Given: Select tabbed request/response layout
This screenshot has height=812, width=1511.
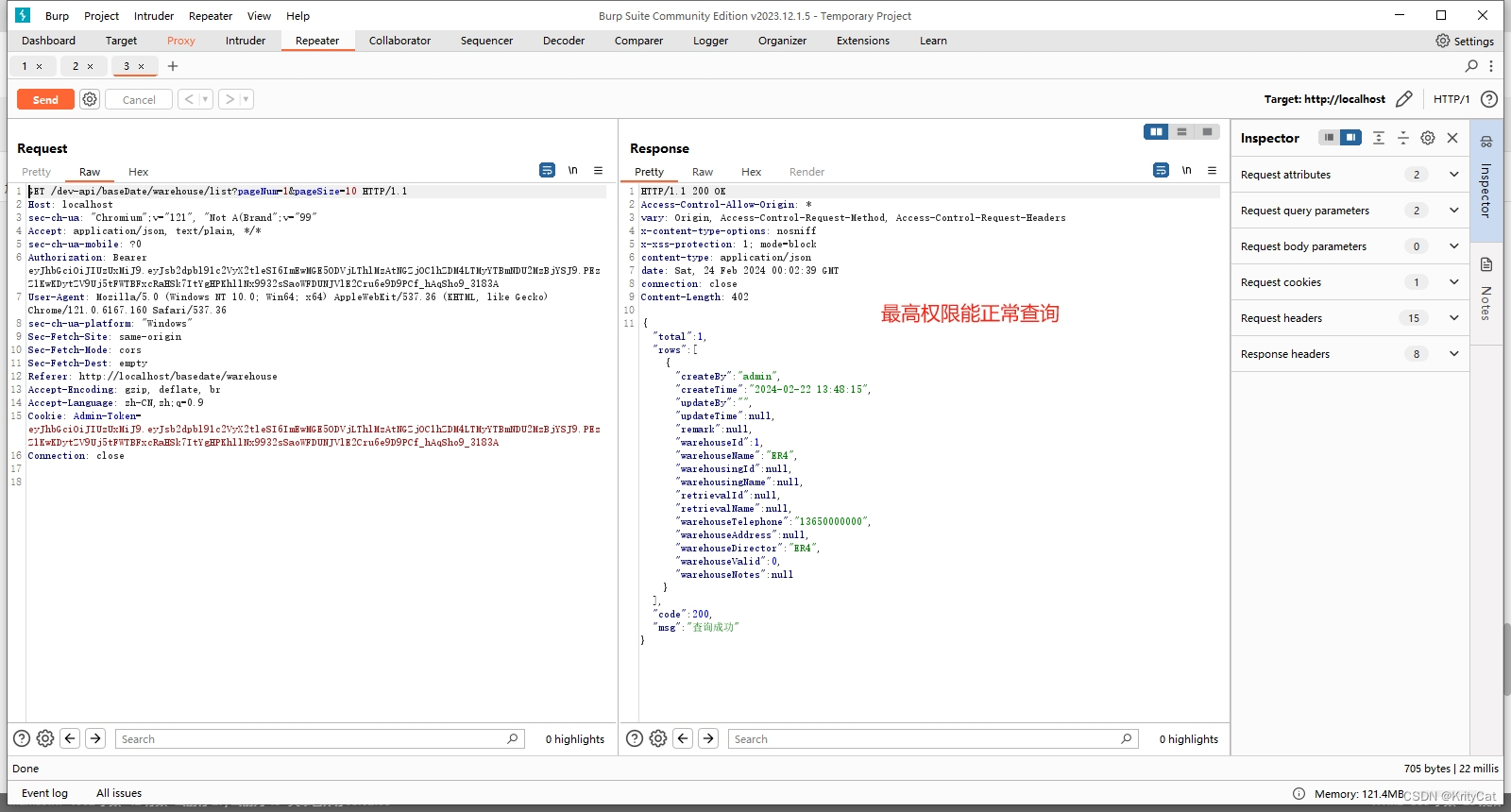Looking at the screenshot, I should 1207,132.
